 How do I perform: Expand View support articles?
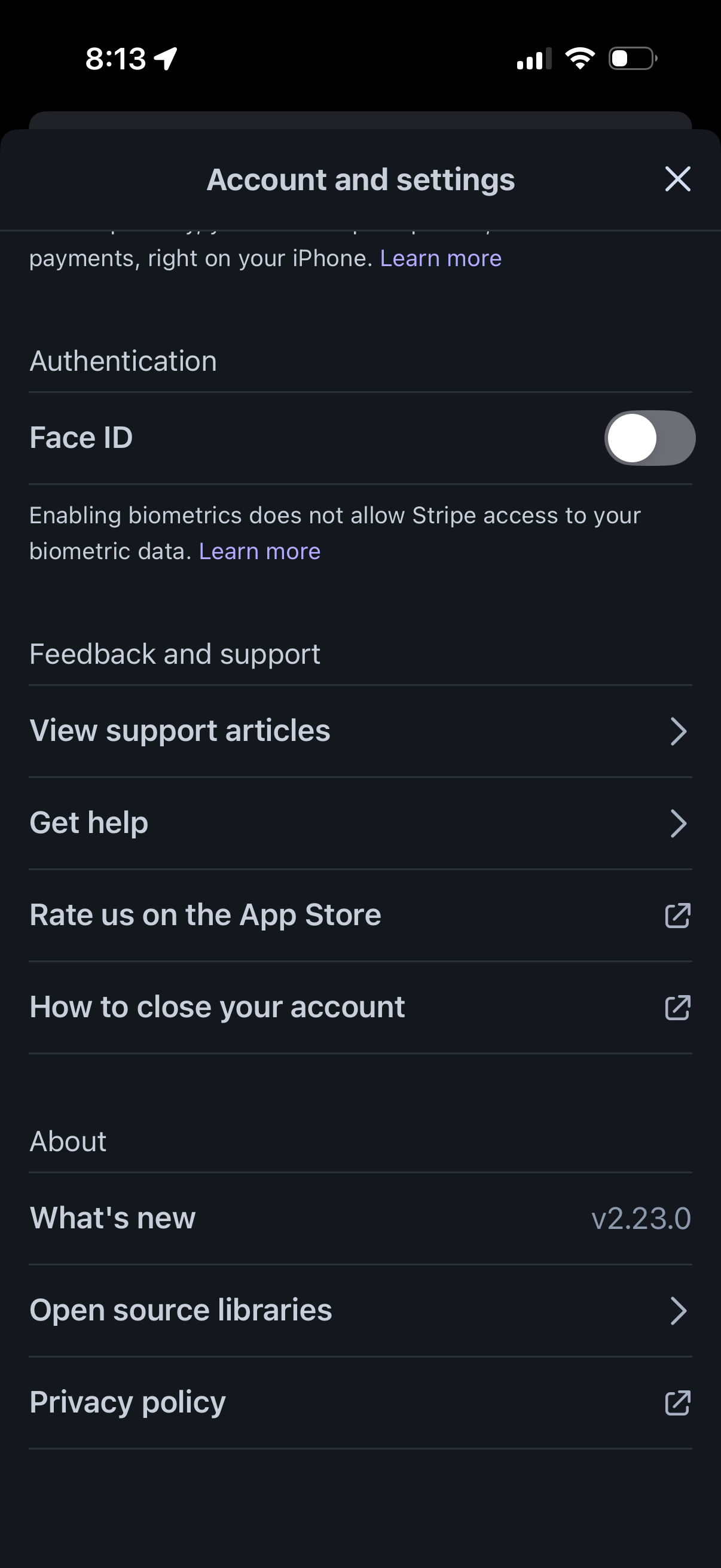point(680,731)
